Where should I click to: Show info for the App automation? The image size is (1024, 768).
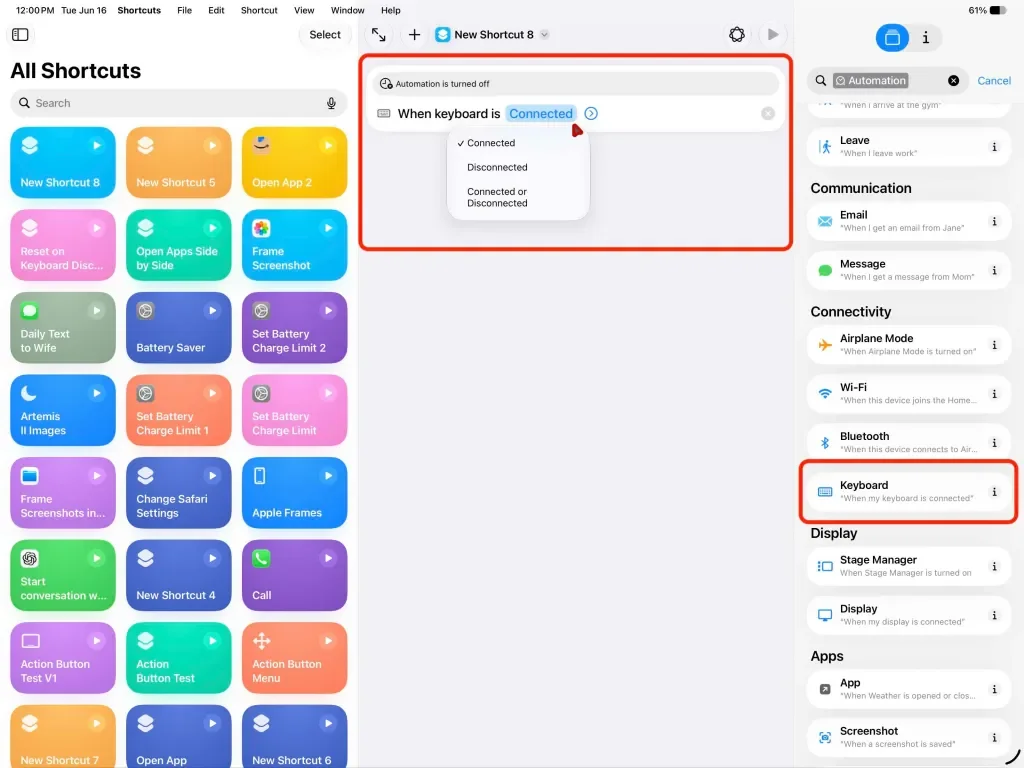[x=994, y=689]
